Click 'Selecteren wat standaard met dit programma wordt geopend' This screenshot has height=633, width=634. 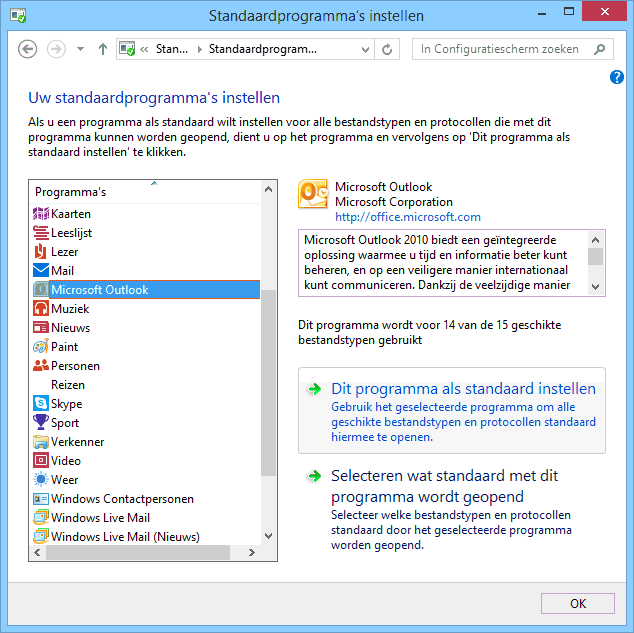coord(452,510)
